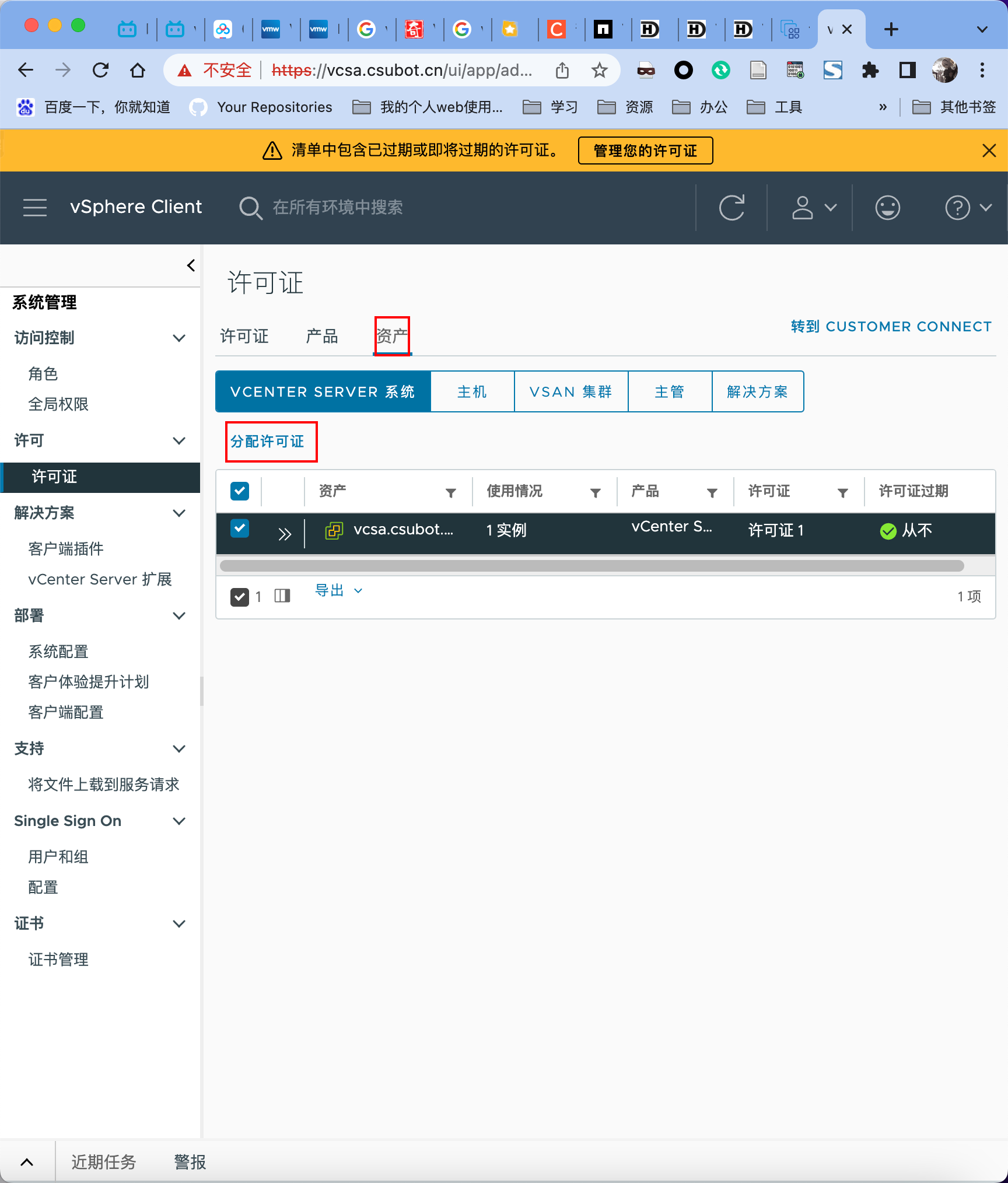Collapse the 部署 section

pos(180,616)
